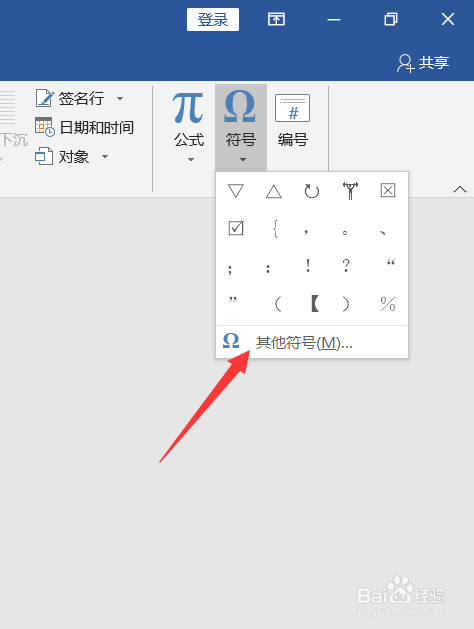Expand the 公式 dropdown arrow
Viewport: 474px width, 629px height.
click(x=191, y=160)
